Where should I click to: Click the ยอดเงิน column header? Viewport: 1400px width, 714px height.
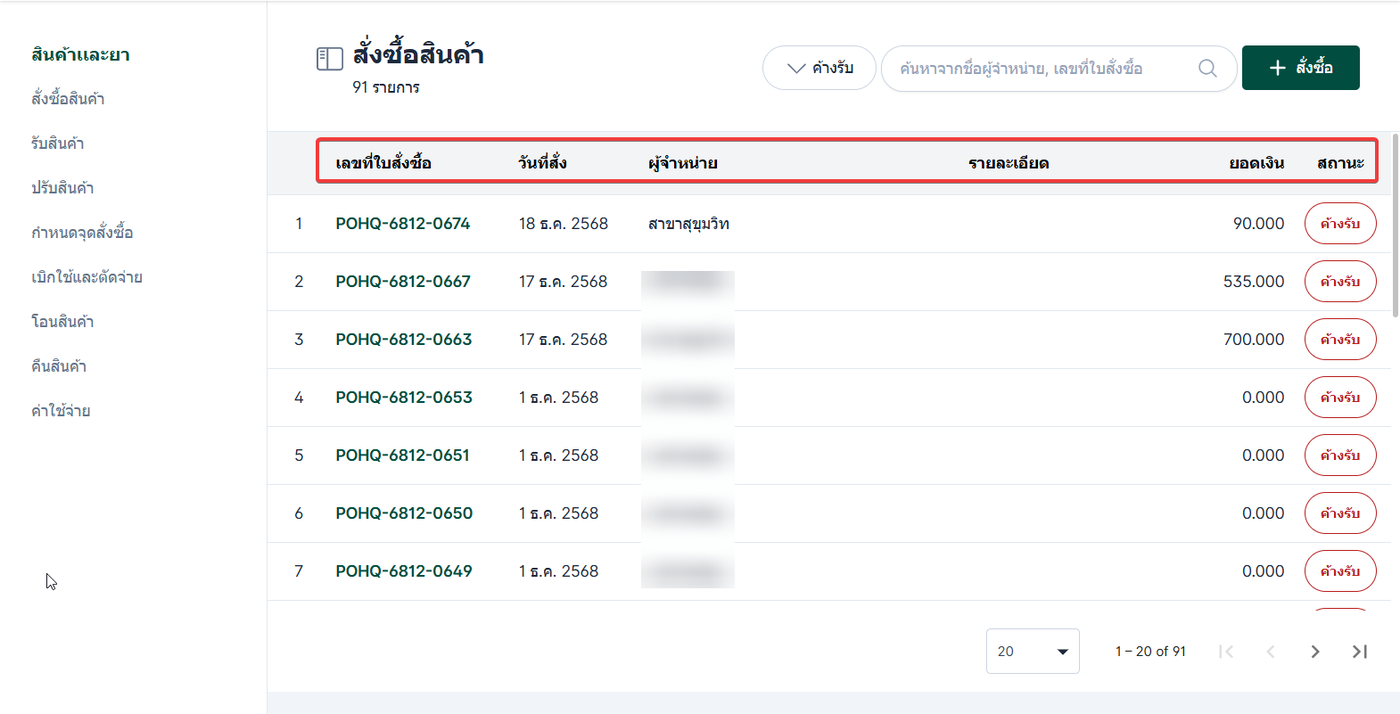pos(1257,162)
